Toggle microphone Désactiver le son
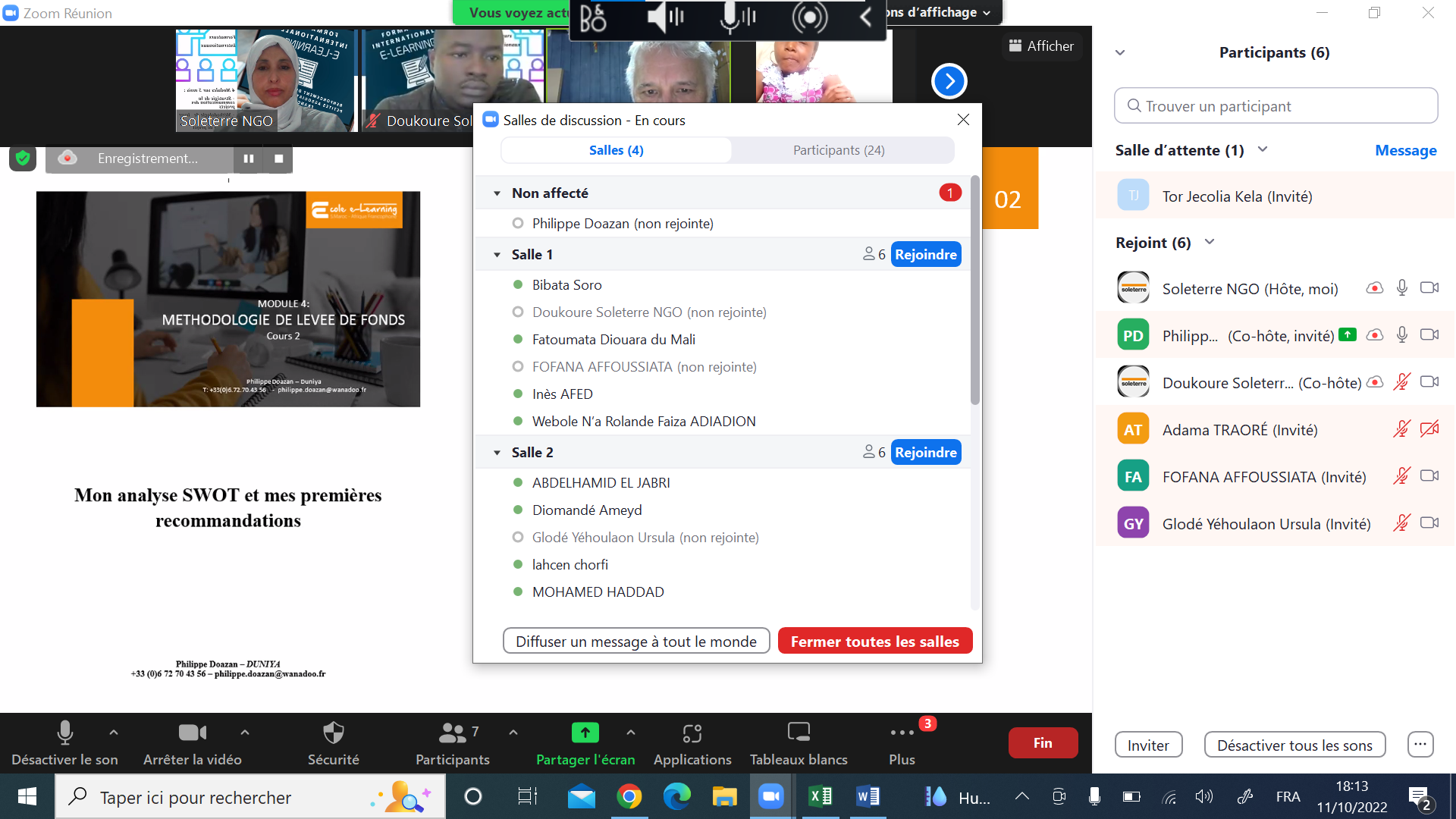The height and width of the screenshot is (819, 1456). (64, 742)
